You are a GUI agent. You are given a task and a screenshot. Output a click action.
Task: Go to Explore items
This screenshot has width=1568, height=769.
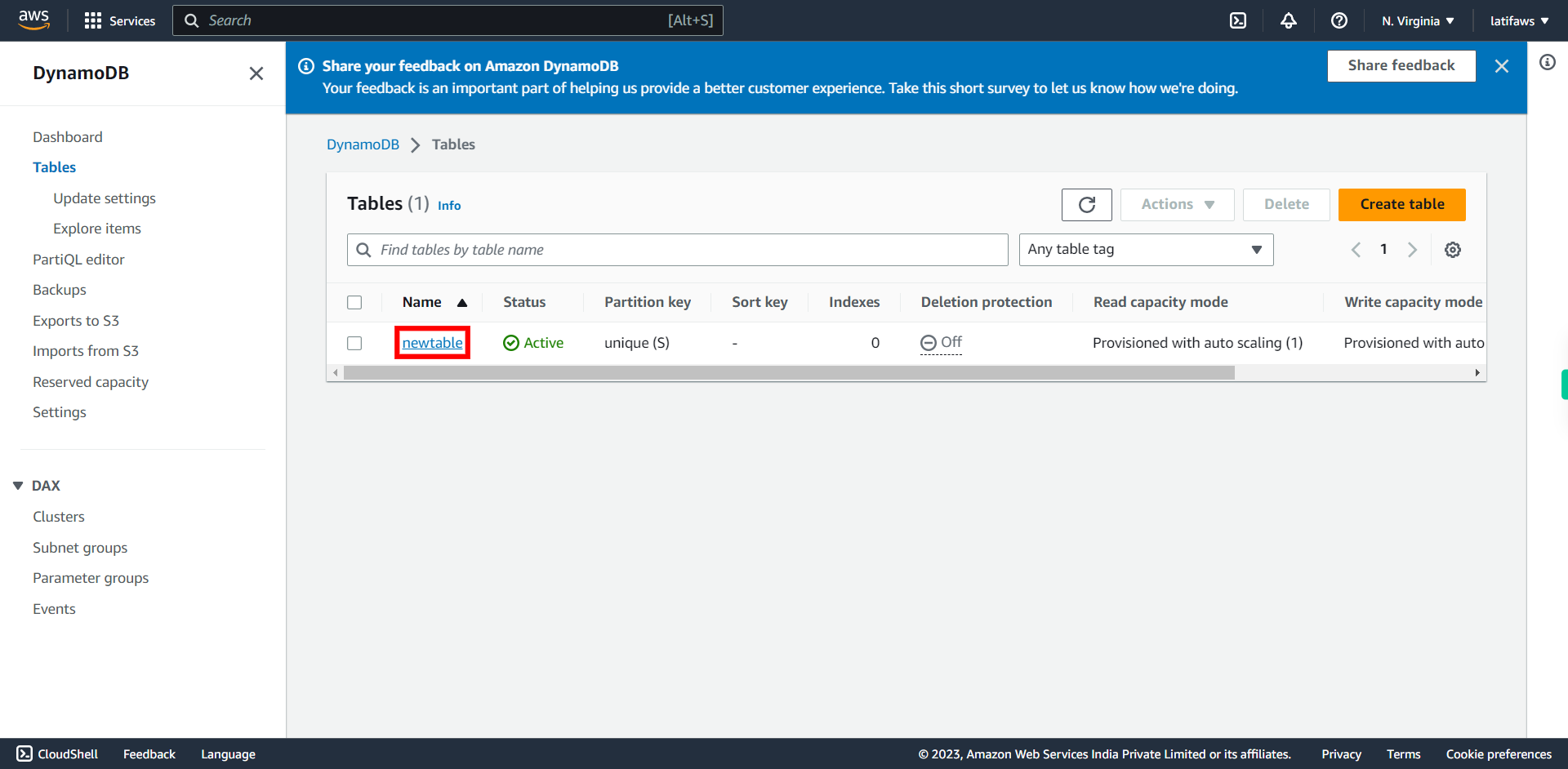pos(97,229)
